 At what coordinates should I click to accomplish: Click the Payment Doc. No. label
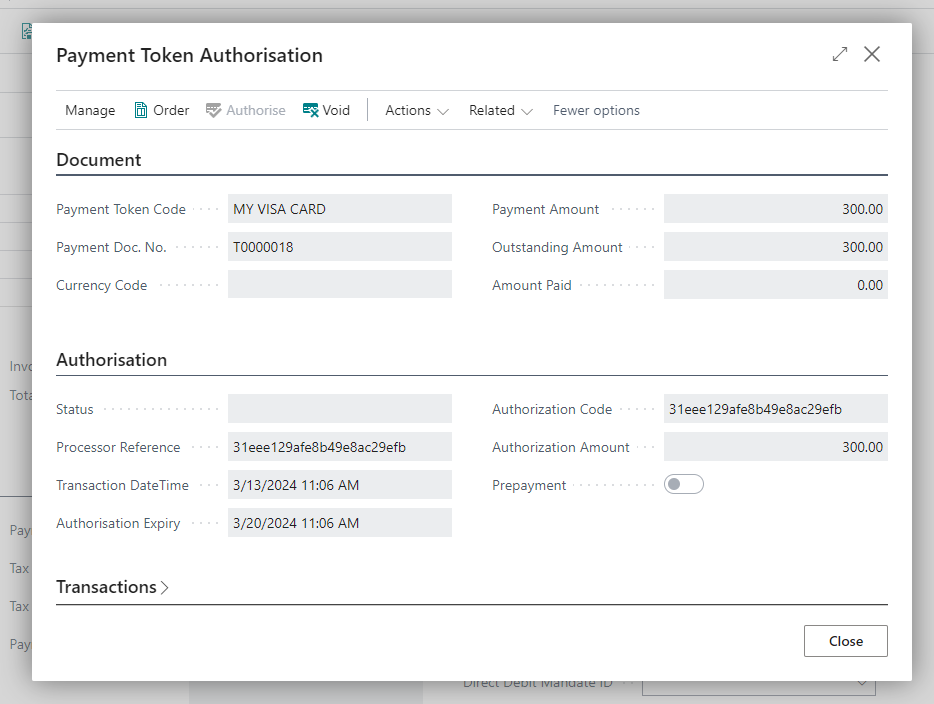click(x=111, y=247)
